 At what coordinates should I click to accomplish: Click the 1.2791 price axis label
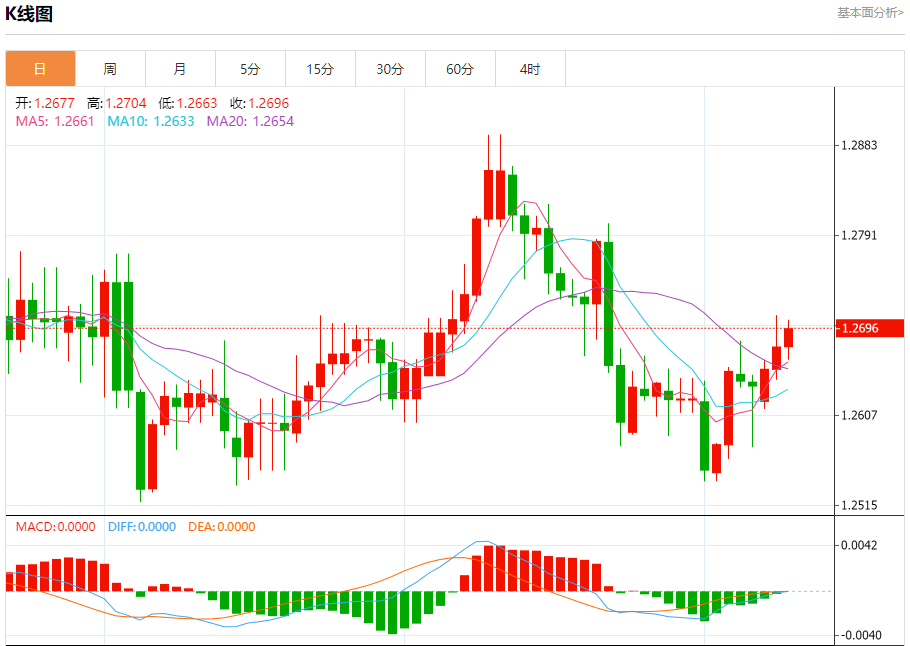860,235
